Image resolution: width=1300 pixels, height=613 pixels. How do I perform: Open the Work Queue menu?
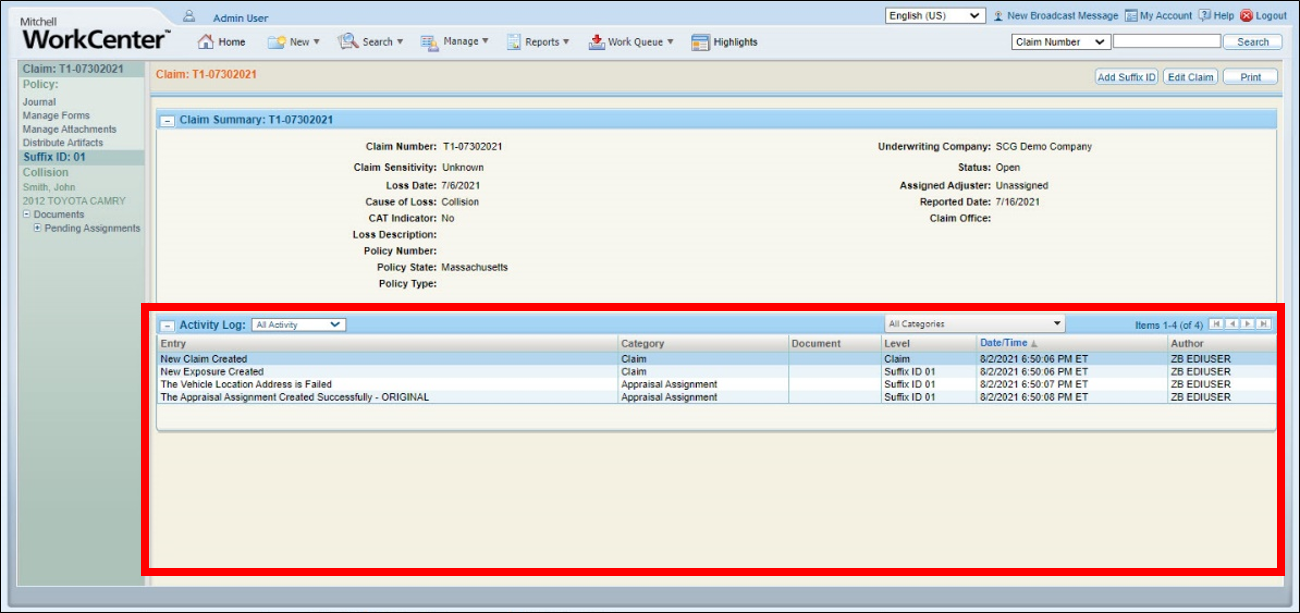pos(631,42)
